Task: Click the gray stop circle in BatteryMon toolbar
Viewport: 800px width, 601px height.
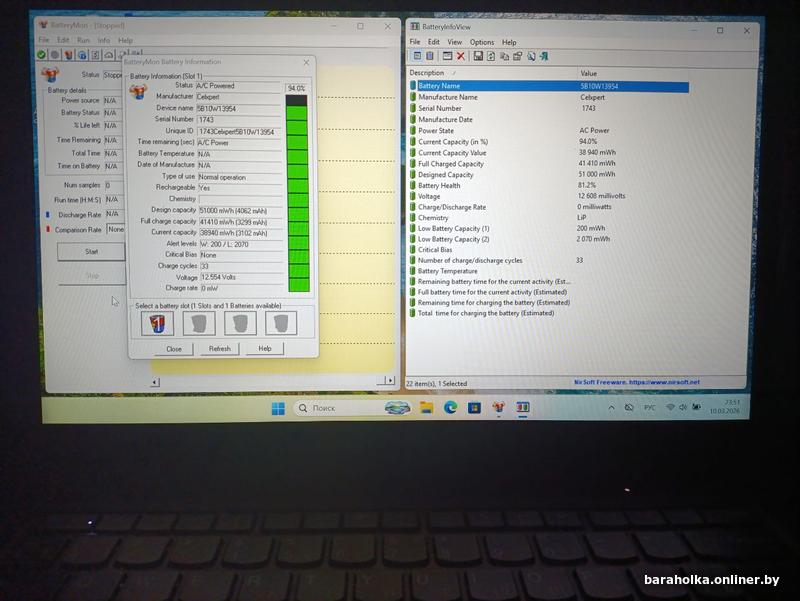Action: [x=55, y=55]
